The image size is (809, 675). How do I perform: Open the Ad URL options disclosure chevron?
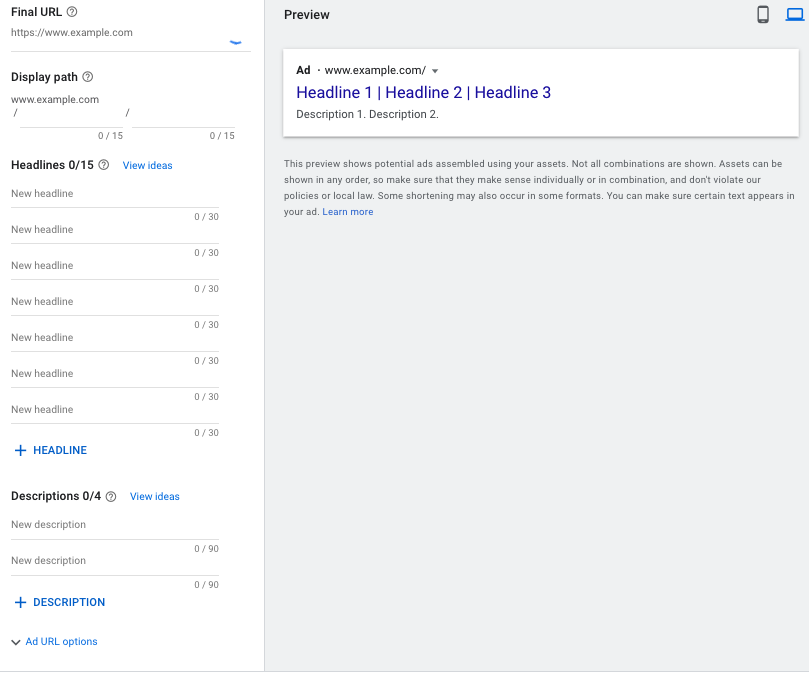click(x=13, y=641)
